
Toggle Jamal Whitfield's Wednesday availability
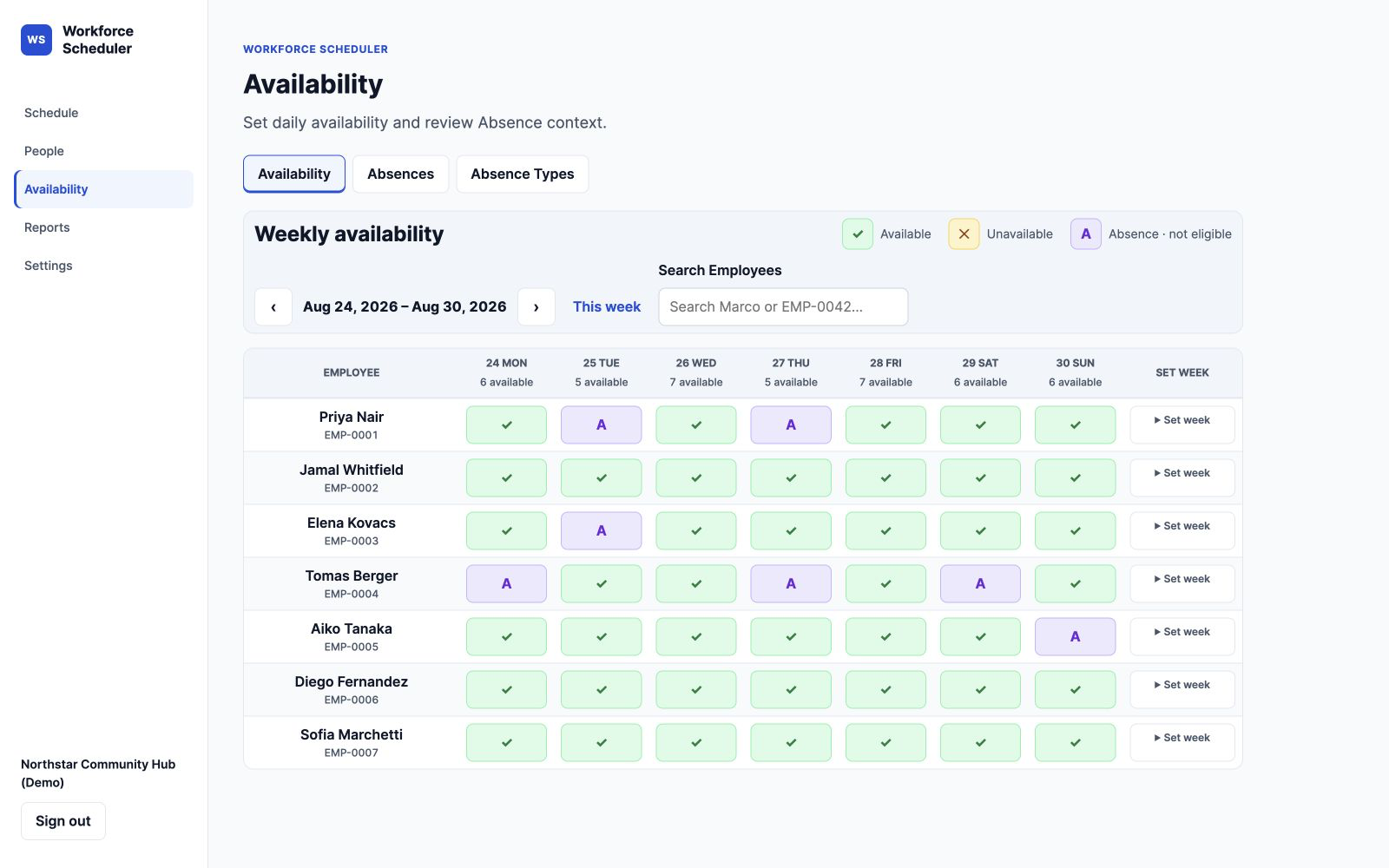click(x=696, y=478)
